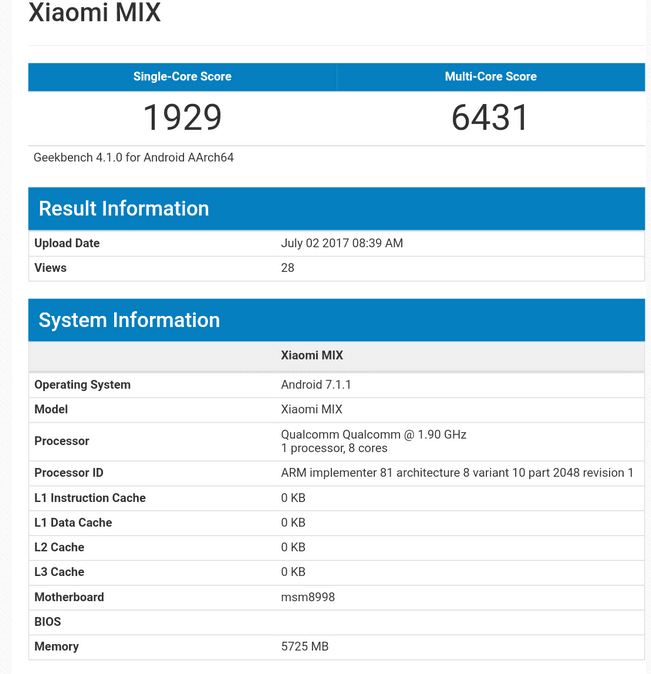Click the Model row label
Screen dimensions: 651x674
[51, 409]
